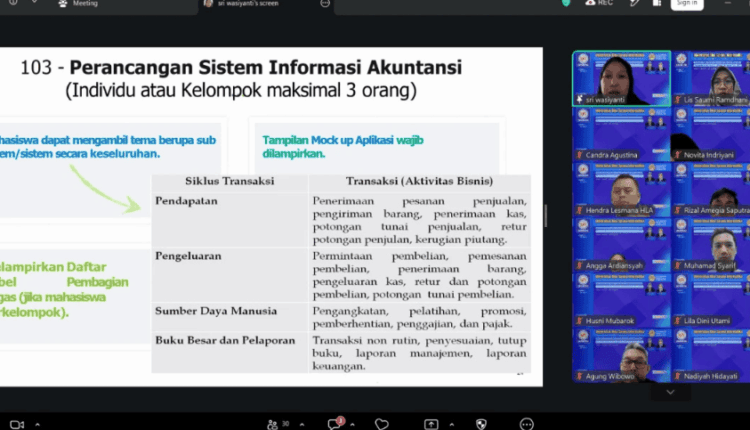
Task: Click the "Buku Besar dan Pelaporan" cell
Action: pos(230,353)
